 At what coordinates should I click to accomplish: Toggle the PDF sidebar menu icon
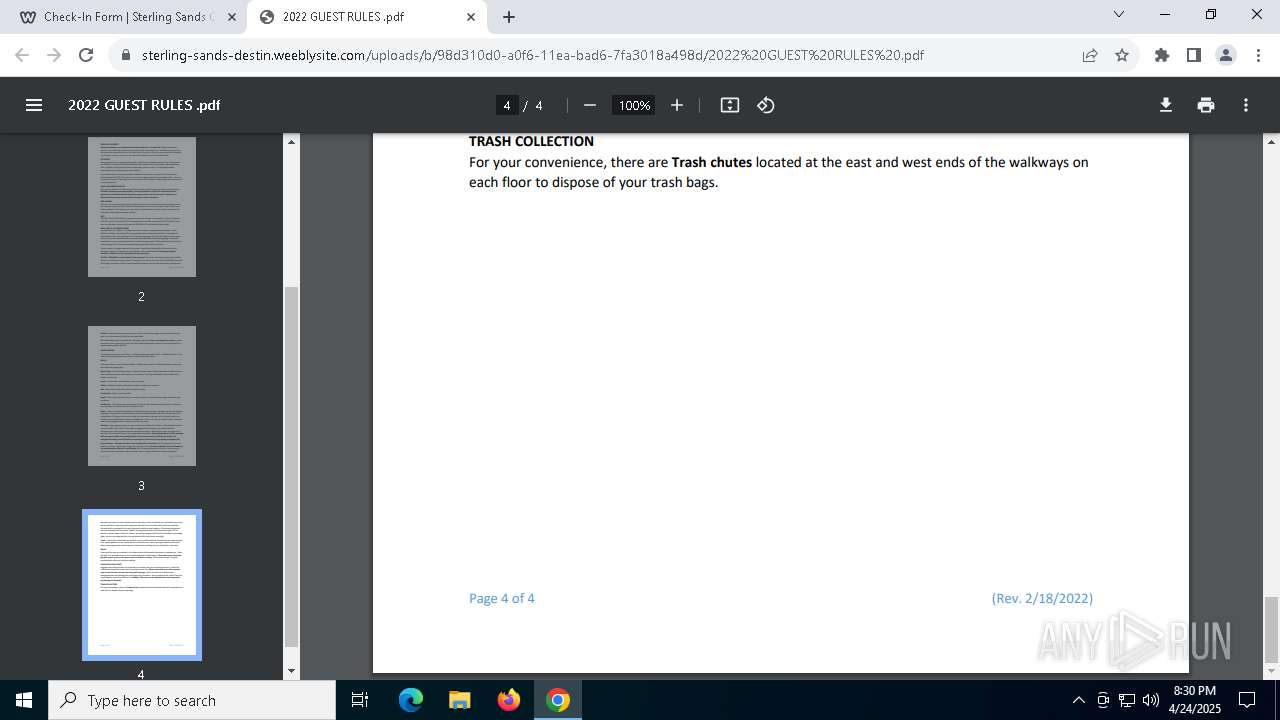(34, 105)
